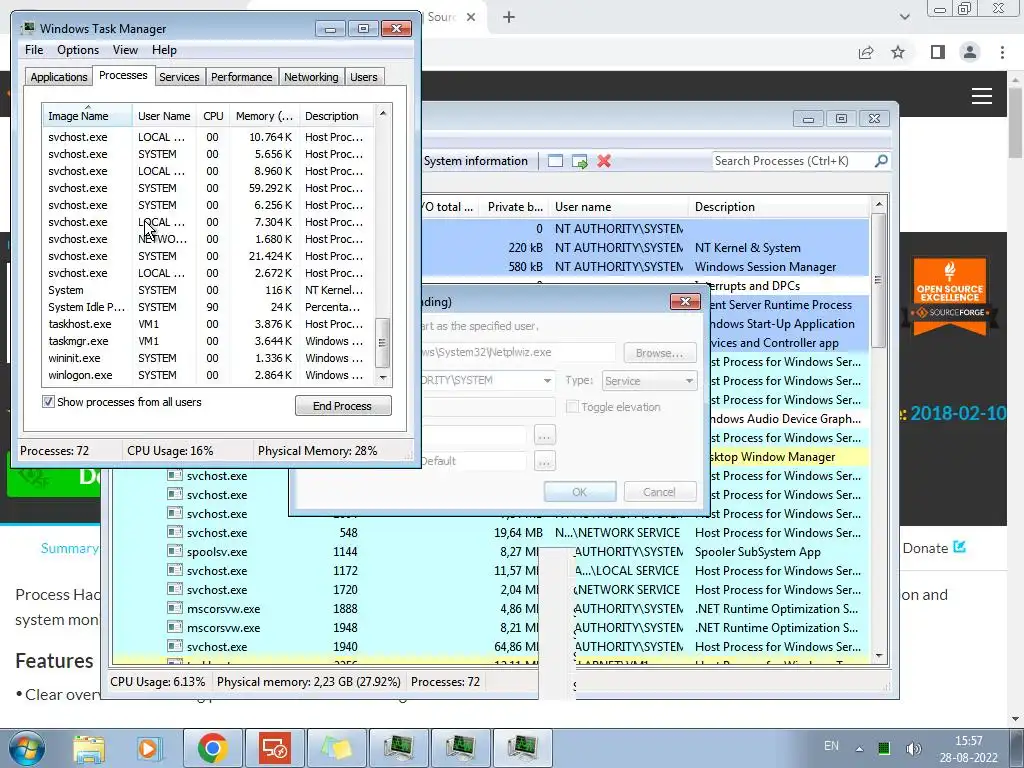The width and height of the screenshot is (1024, 768).
Task: Click the End Process button
Action: [x=343, y=406]
